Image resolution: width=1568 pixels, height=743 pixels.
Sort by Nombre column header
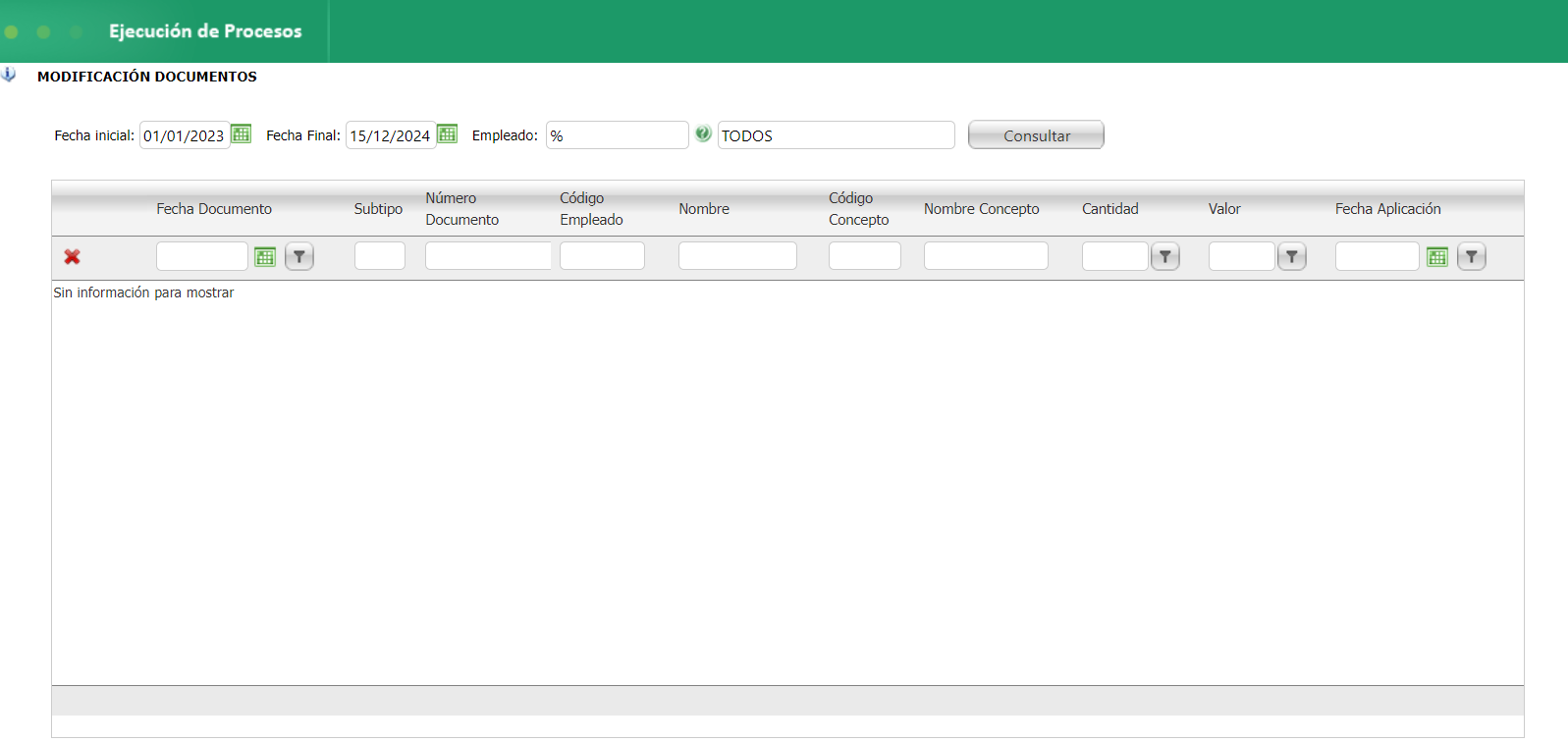(x=704, y=209)
